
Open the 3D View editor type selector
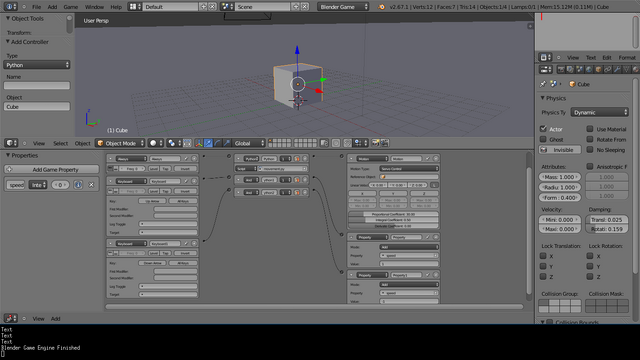pyautogui.click(x=11, y=143)
